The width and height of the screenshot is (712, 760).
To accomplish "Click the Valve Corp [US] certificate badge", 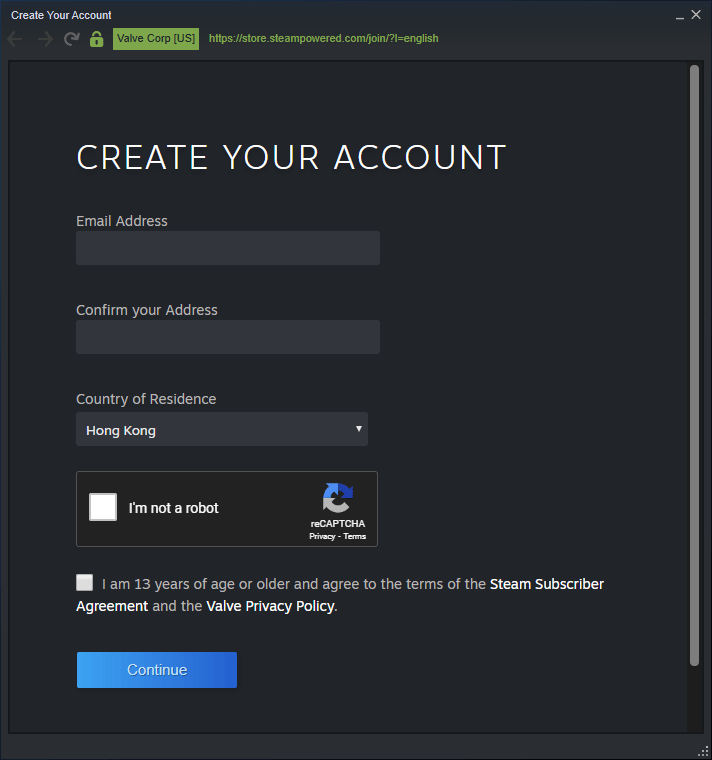I will pos(156,39).
